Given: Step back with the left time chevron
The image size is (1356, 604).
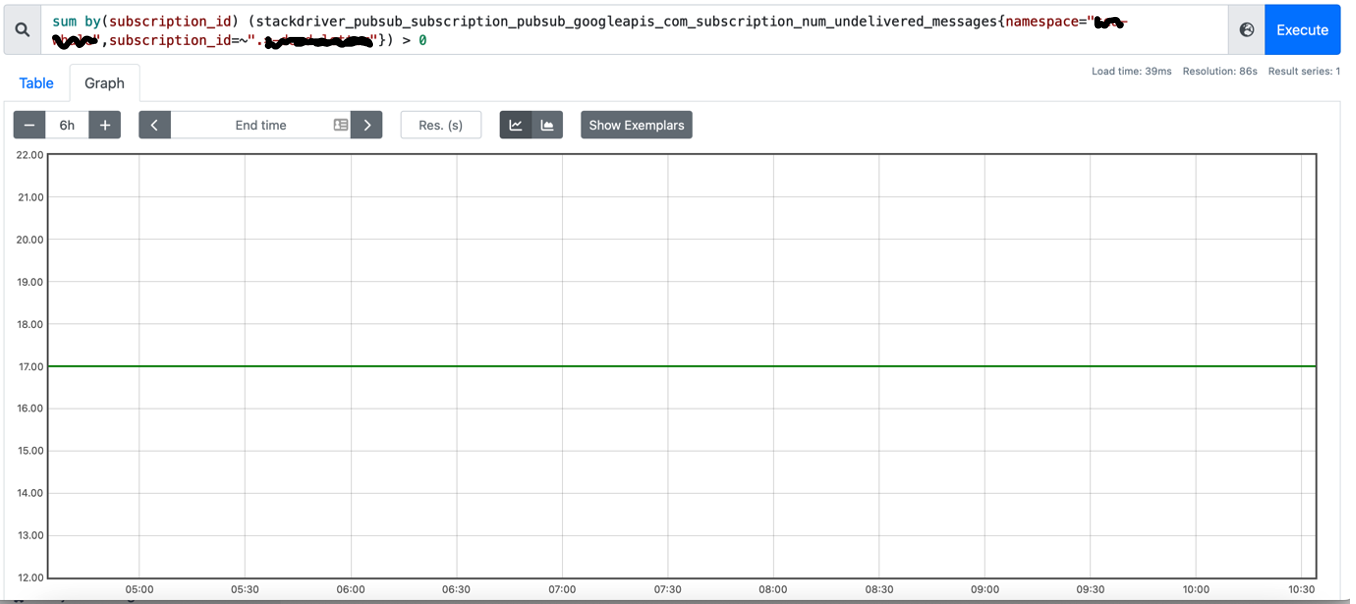Looking at the screenshot, I should pos(155,124).
